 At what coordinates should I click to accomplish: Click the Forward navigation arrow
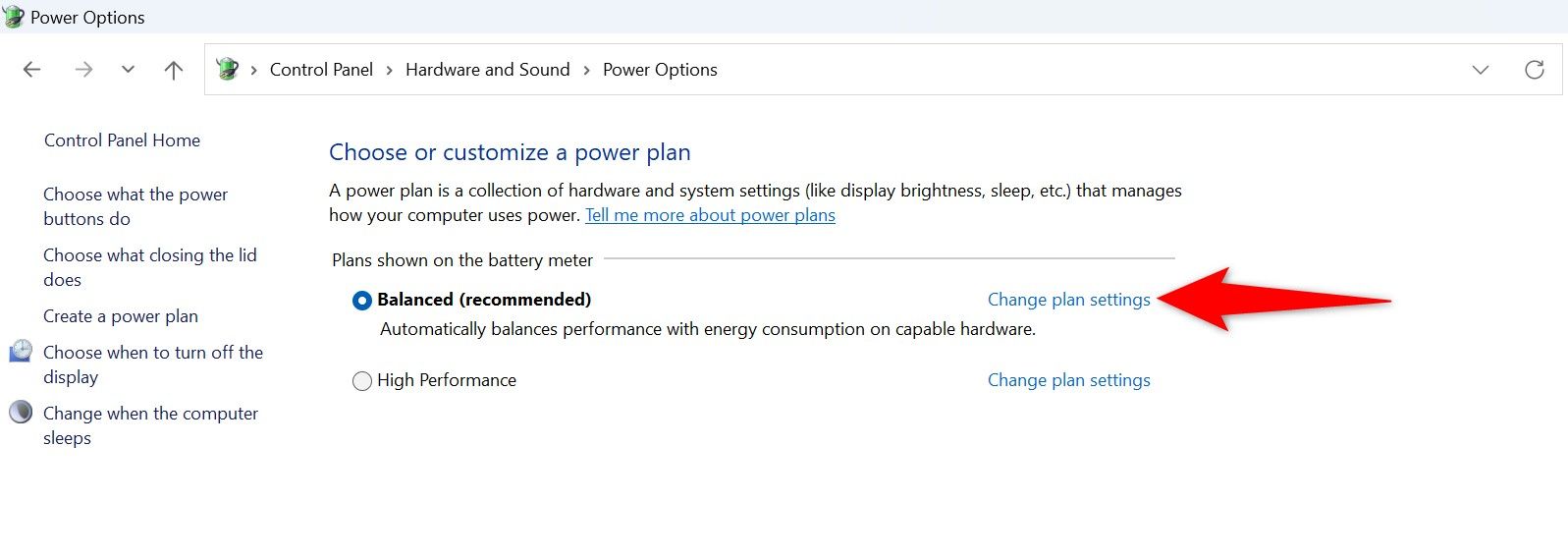(x=84, y=70)
